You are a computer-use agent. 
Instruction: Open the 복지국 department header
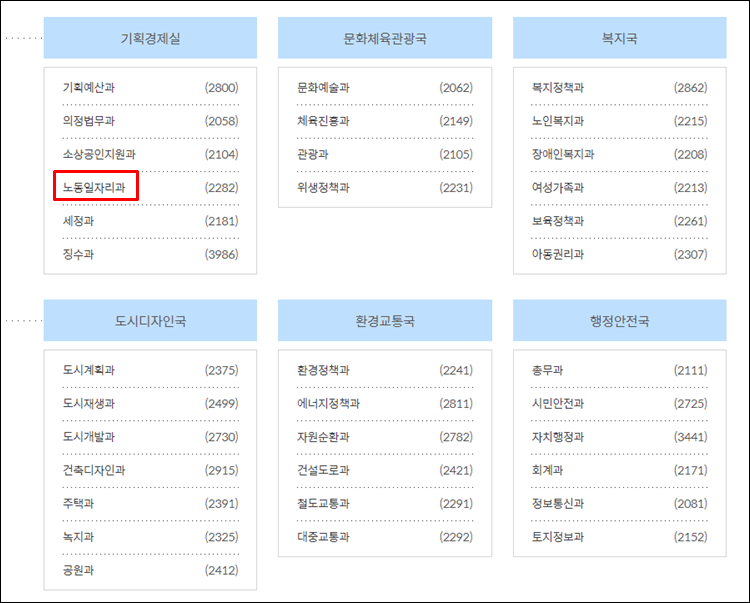click(619, 38)
